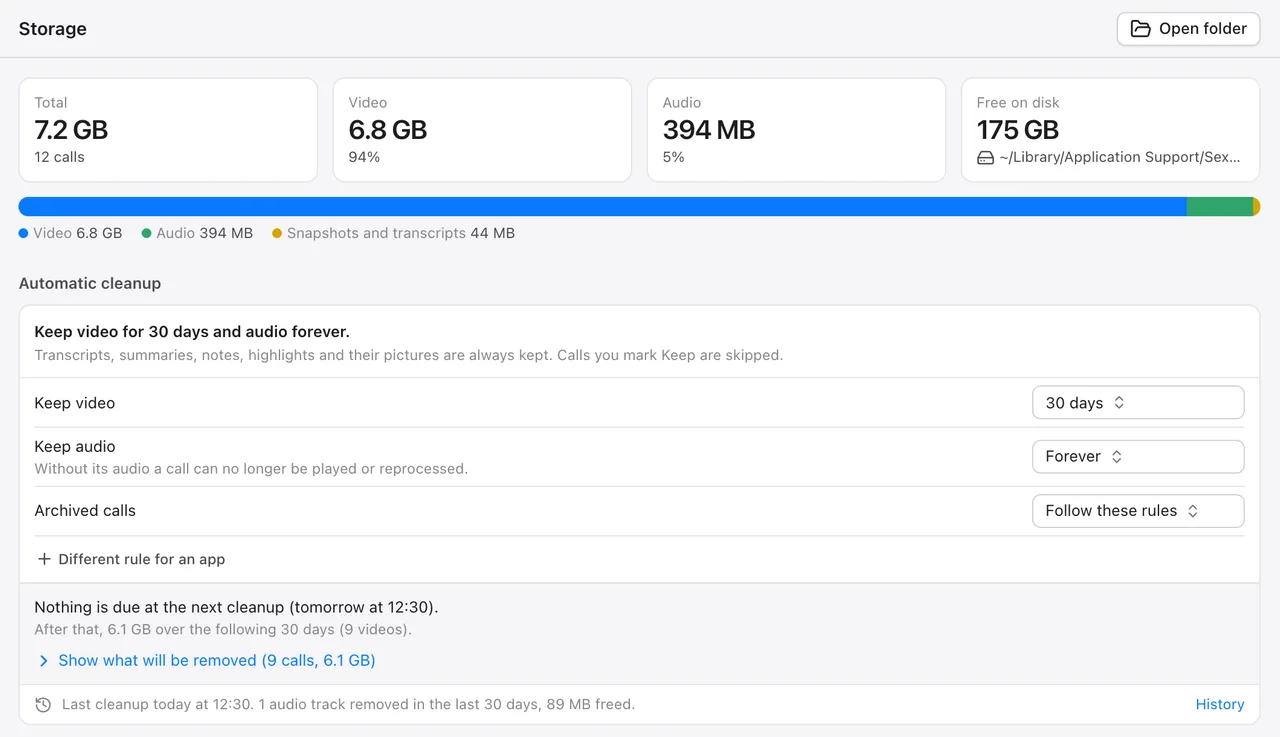The image size is (1280, 737).
Task: Open the Archived calls Follow these rules dropdown
Action: 1138,511
